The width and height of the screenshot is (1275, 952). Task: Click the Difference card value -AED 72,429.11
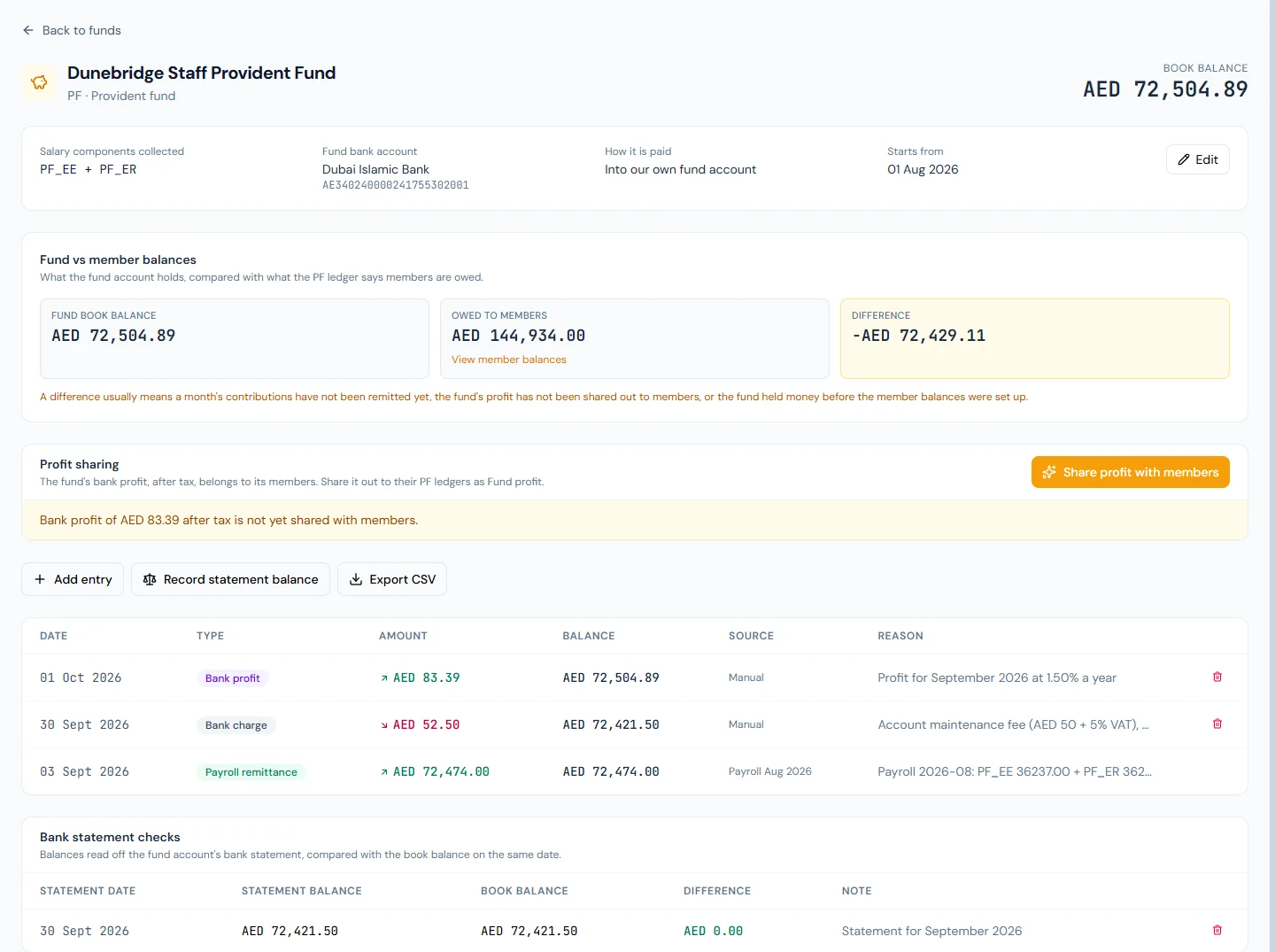pos(918,336)
